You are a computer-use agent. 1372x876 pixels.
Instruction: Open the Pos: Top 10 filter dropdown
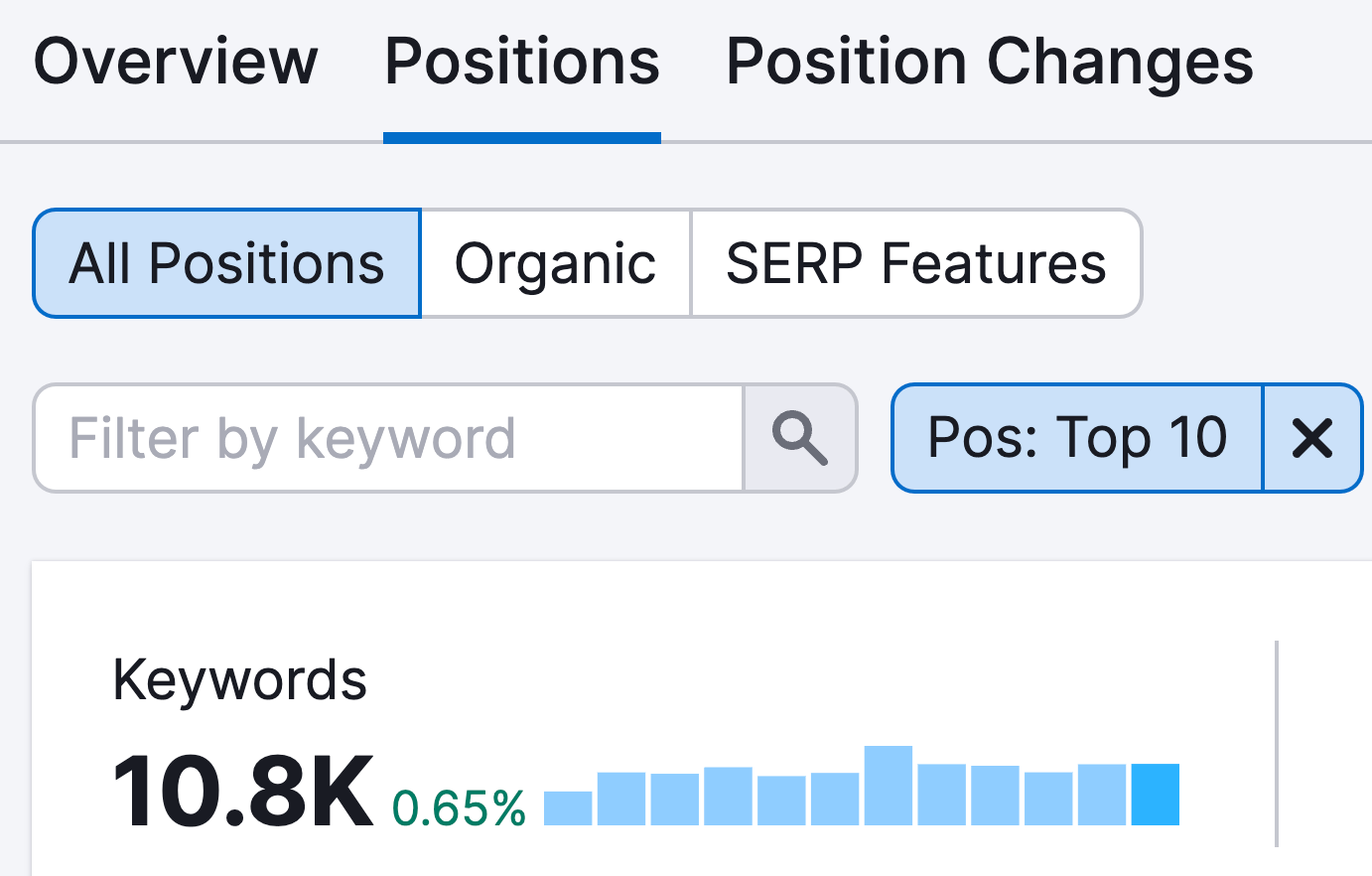coord(1077,438)
